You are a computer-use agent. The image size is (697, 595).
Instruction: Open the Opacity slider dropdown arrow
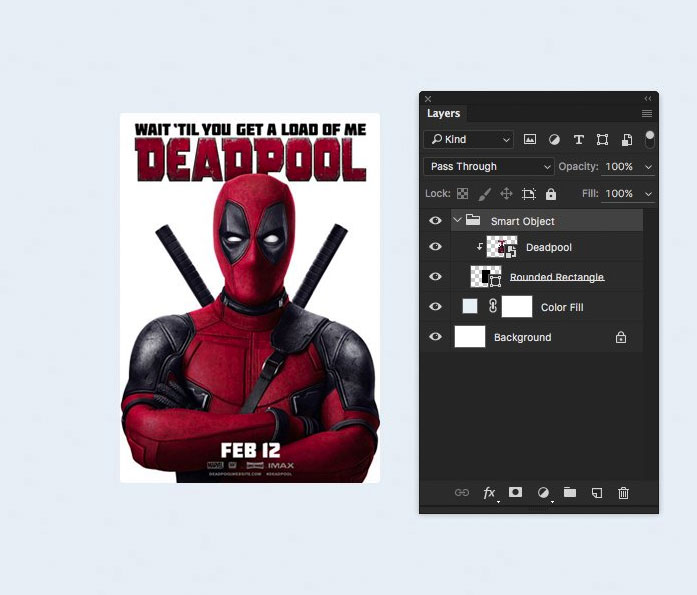pos(649,167)
